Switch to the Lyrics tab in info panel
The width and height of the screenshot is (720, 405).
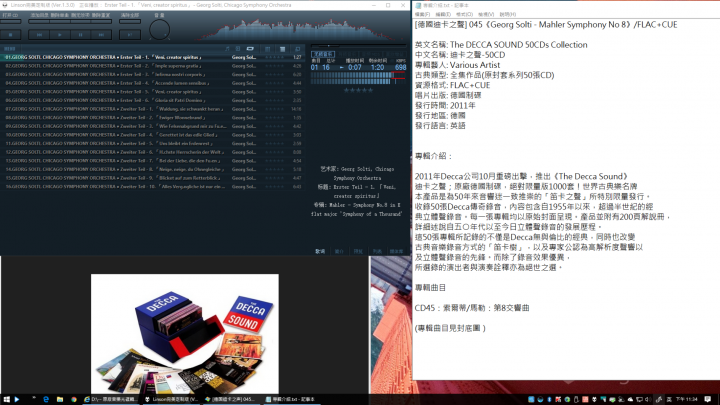(320, 251)
